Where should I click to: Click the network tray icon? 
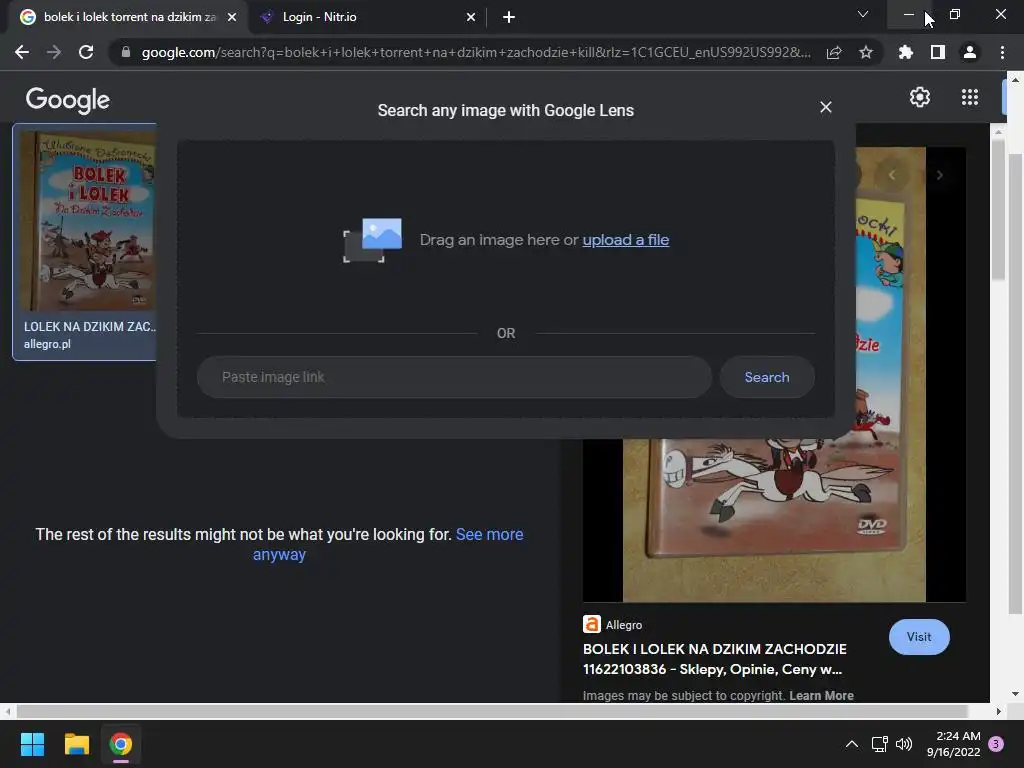point(880,744)
